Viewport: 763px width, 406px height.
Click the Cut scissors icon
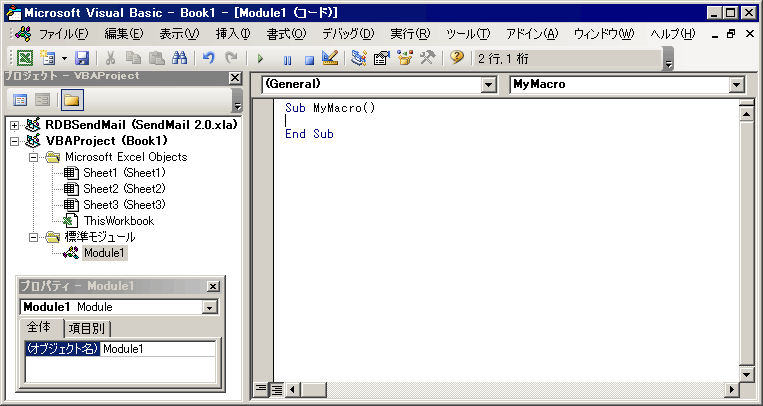pos(110,58)
